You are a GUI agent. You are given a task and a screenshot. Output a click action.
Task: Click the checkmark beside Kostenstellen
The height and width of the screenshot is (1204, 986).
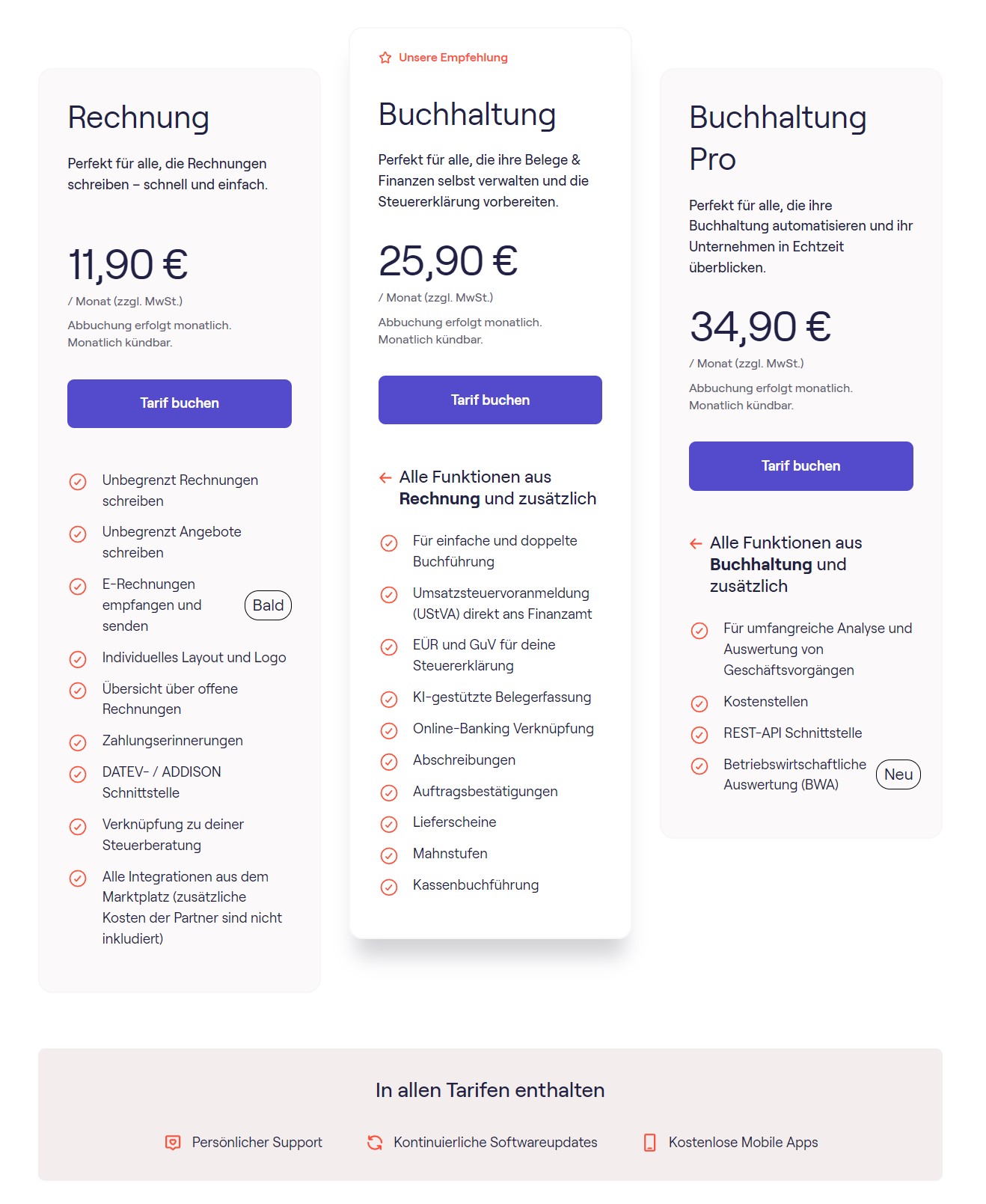(x=699, y=703)
